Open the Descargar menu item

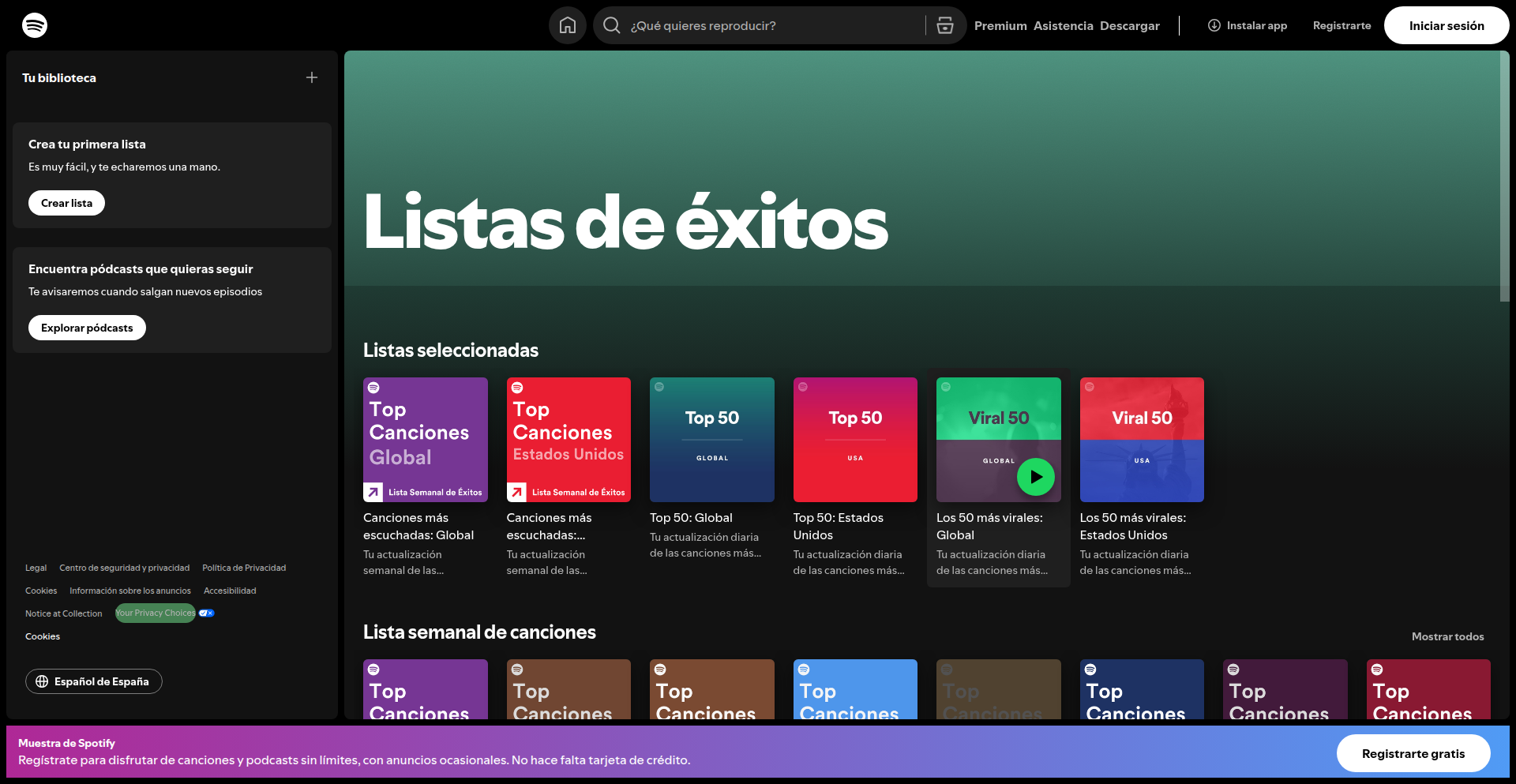pos(1129,25)
